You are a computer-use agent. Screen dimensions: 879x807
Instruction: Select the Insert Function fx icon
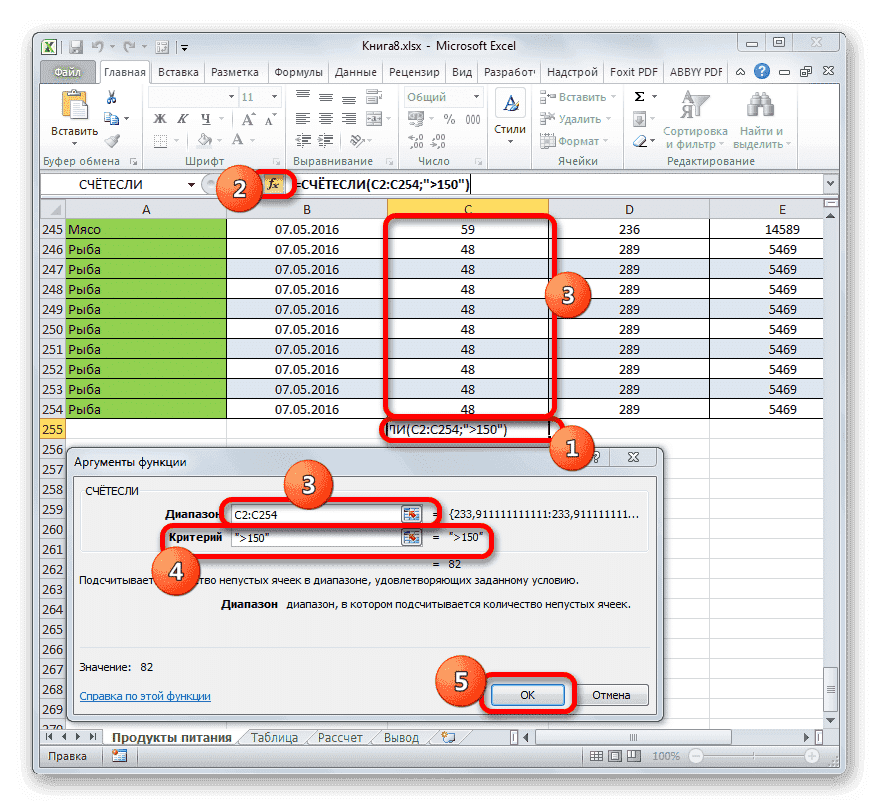pyautogui.click(x=274, y=184)
